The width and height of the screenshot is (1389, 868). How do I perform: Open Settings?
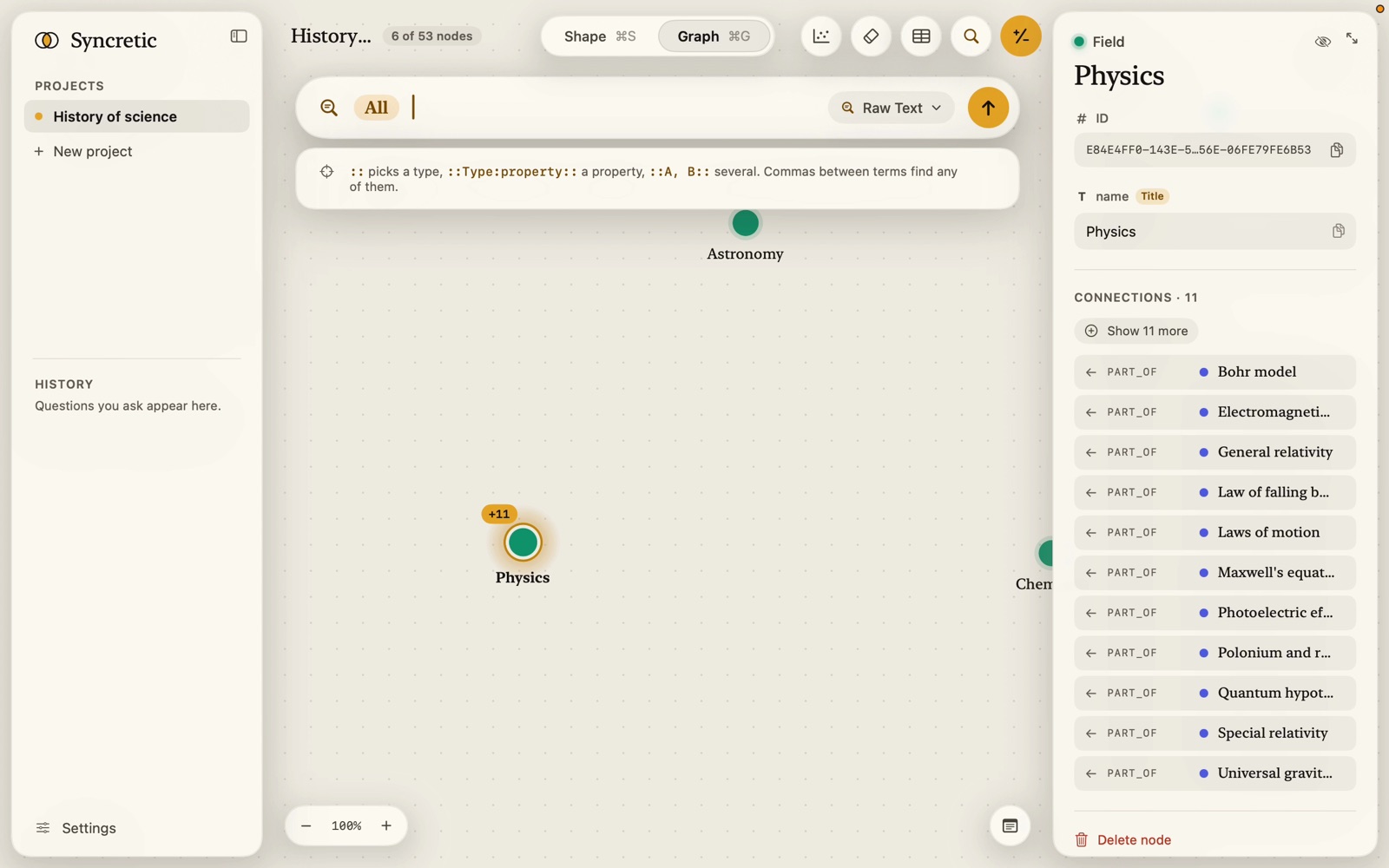click(x=76, y=828)
